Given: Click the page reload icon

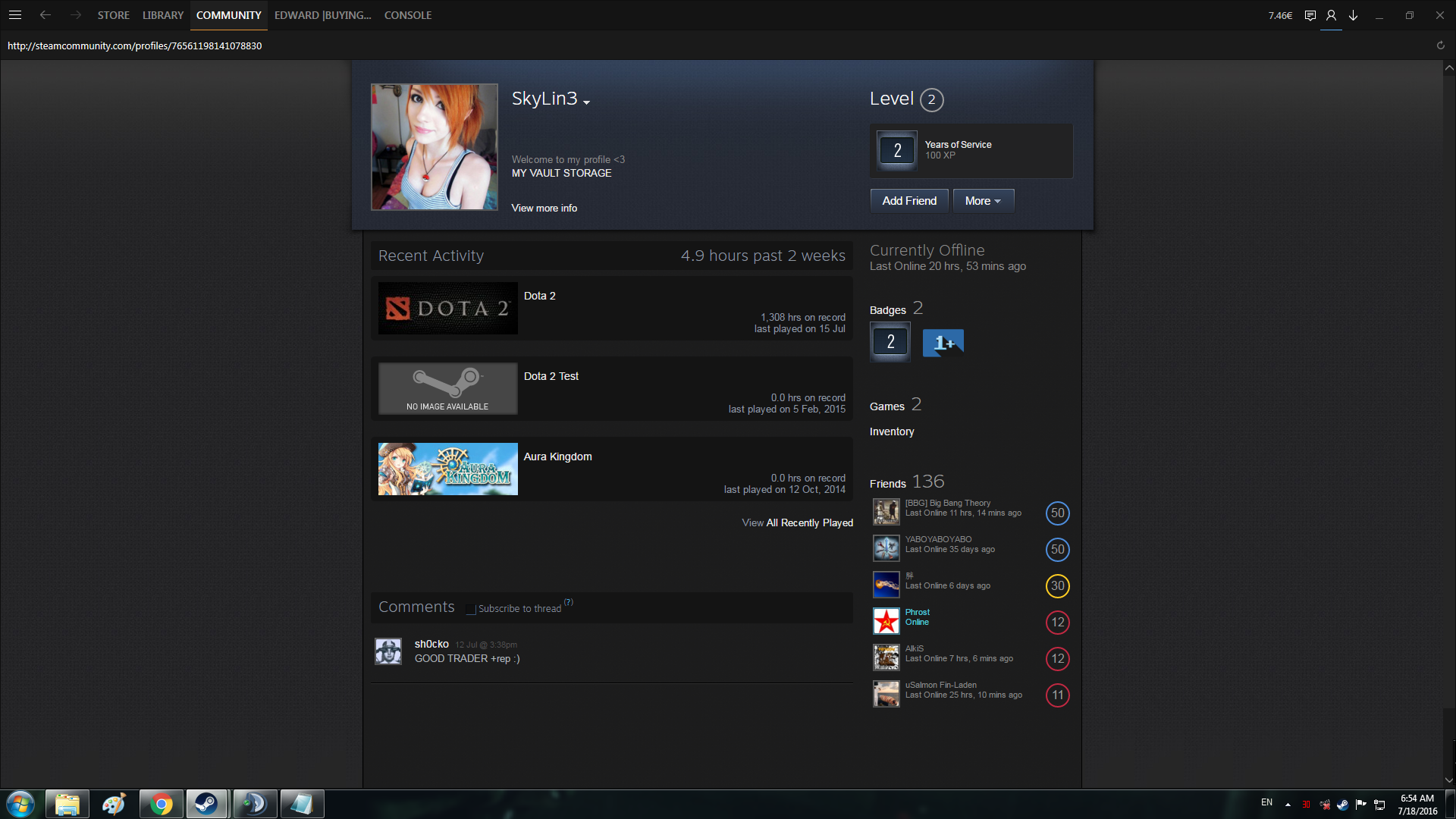Looking at the screenshot, I should (1440, 45).
